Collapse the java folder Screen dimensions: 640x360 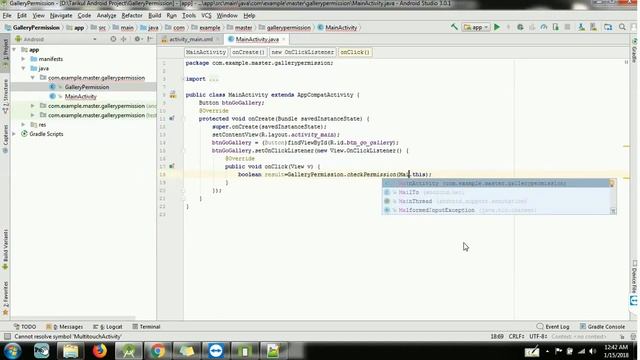tap(23, 68)
